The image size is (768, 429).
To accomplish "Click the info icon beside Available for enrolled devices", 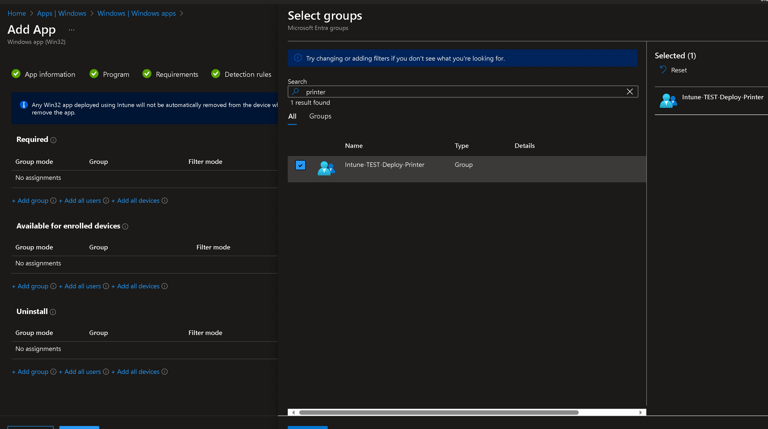I will tap(125, 227).
